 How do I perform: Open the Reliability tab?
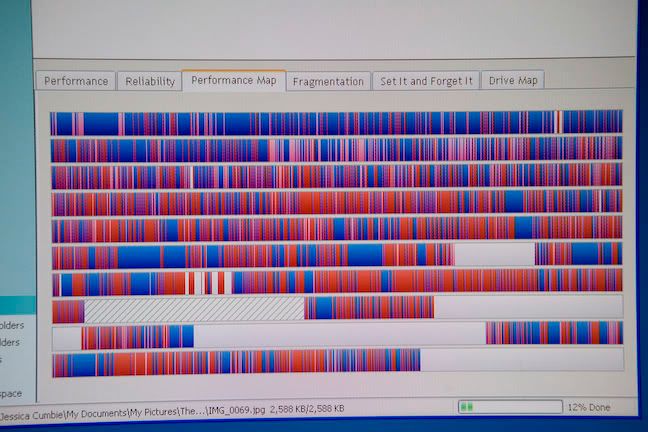[149, 81]
